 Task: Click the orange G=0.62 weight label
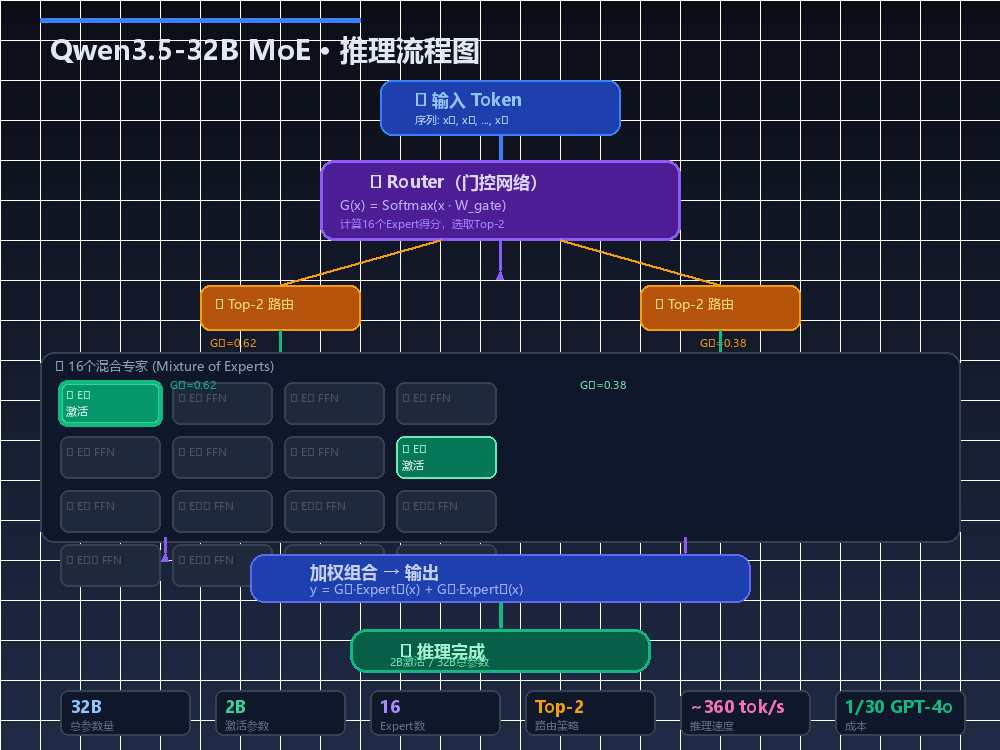(x=233, y=343)
